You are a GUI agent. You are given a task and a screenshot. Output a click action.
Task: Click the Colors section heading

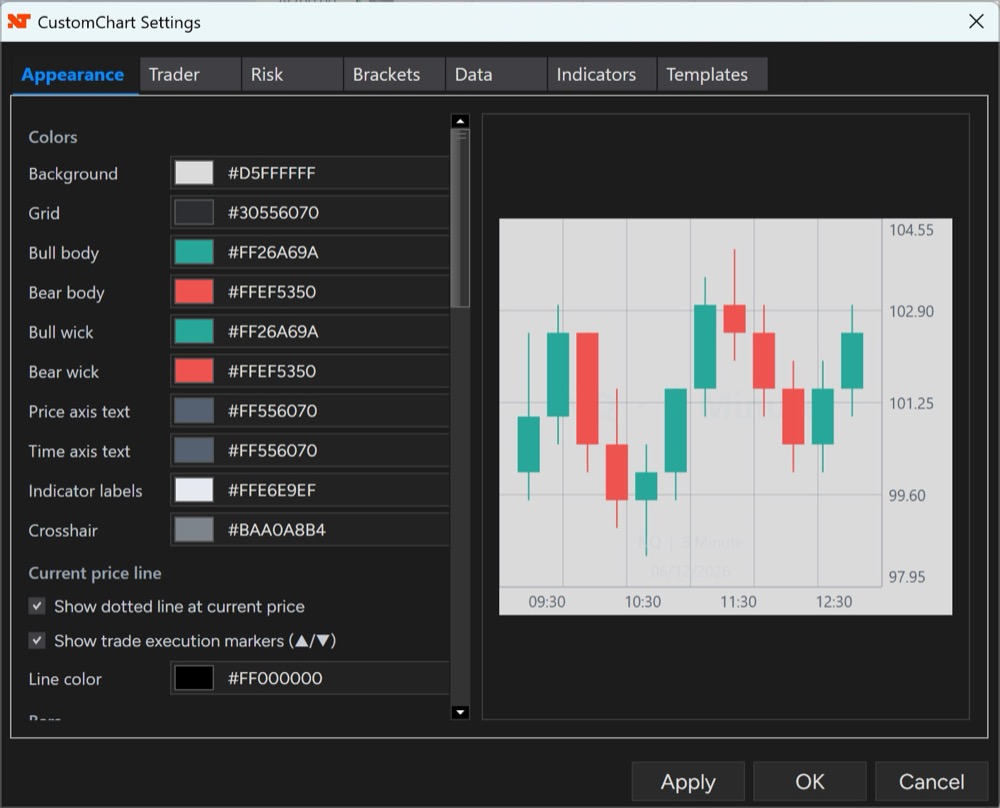point(53,137)
